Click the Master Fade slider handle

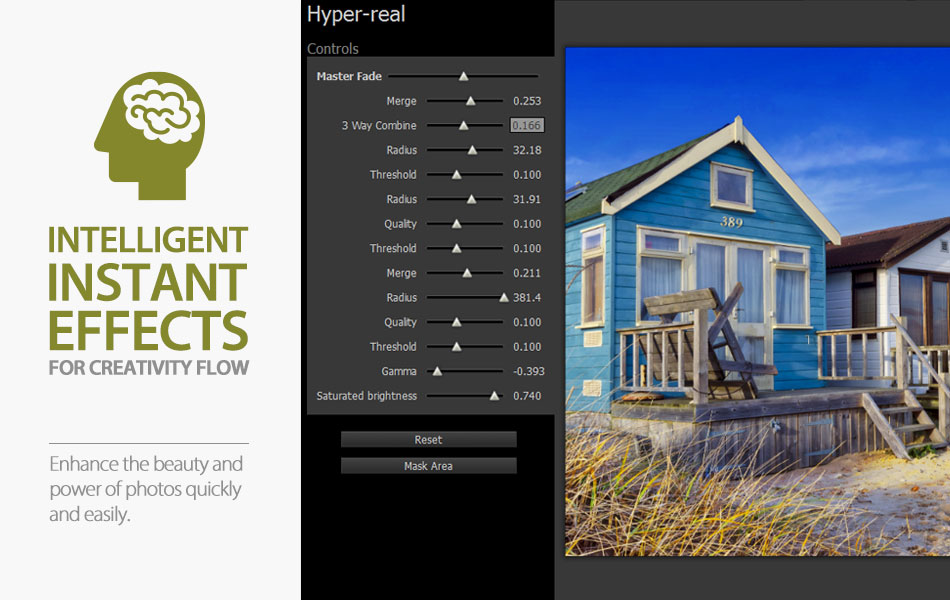click(x=463, y=76)
